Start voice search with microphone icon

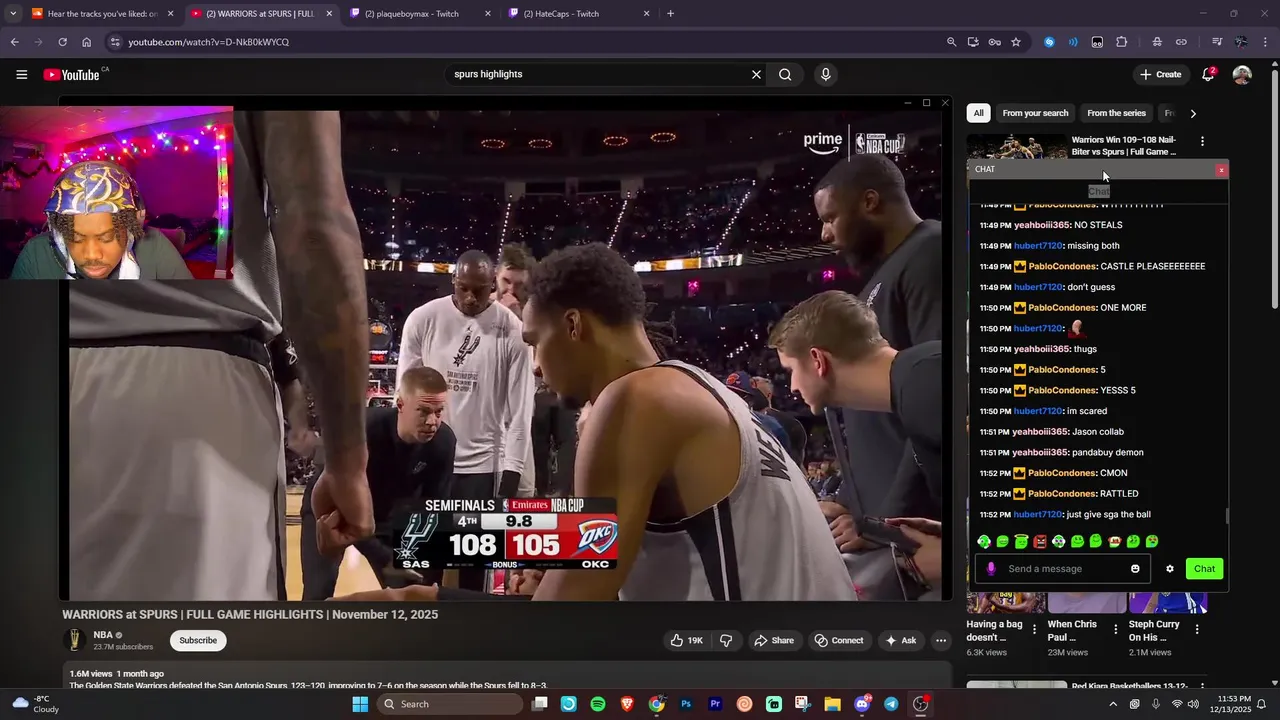point(825,74)
